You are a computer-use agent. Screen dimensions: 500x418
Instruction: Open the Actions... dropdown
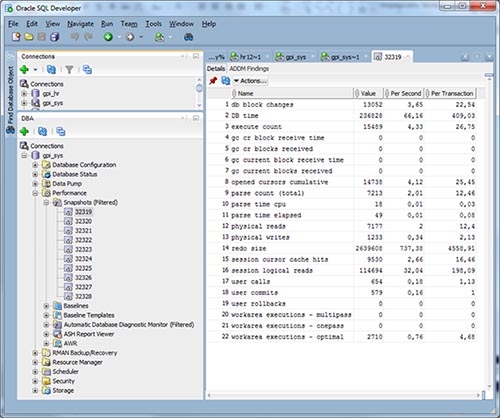tap(250, 81)
